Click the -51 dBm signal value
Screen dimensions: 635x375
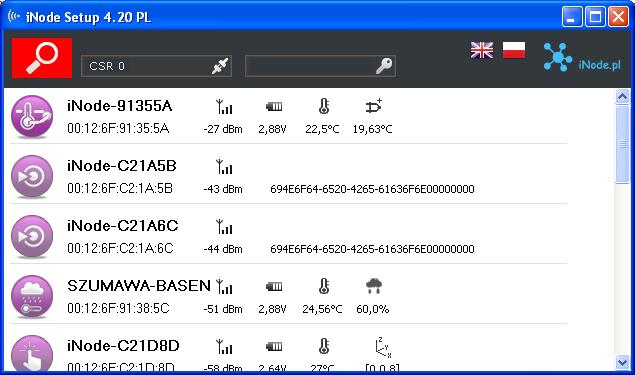coord(223,309)
